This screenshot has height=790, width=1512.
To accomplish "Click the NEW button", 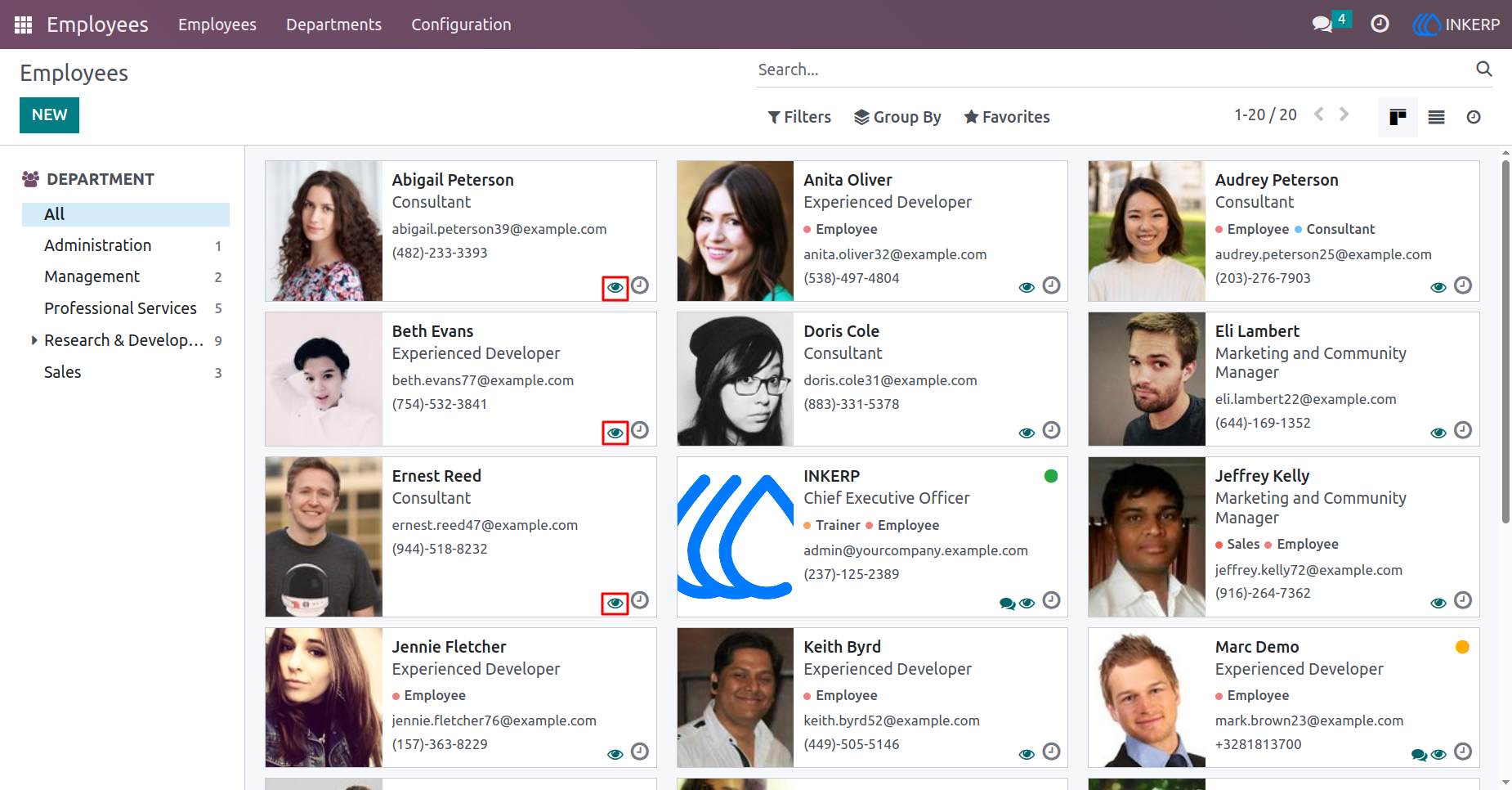I will click(x=49, y=115).
